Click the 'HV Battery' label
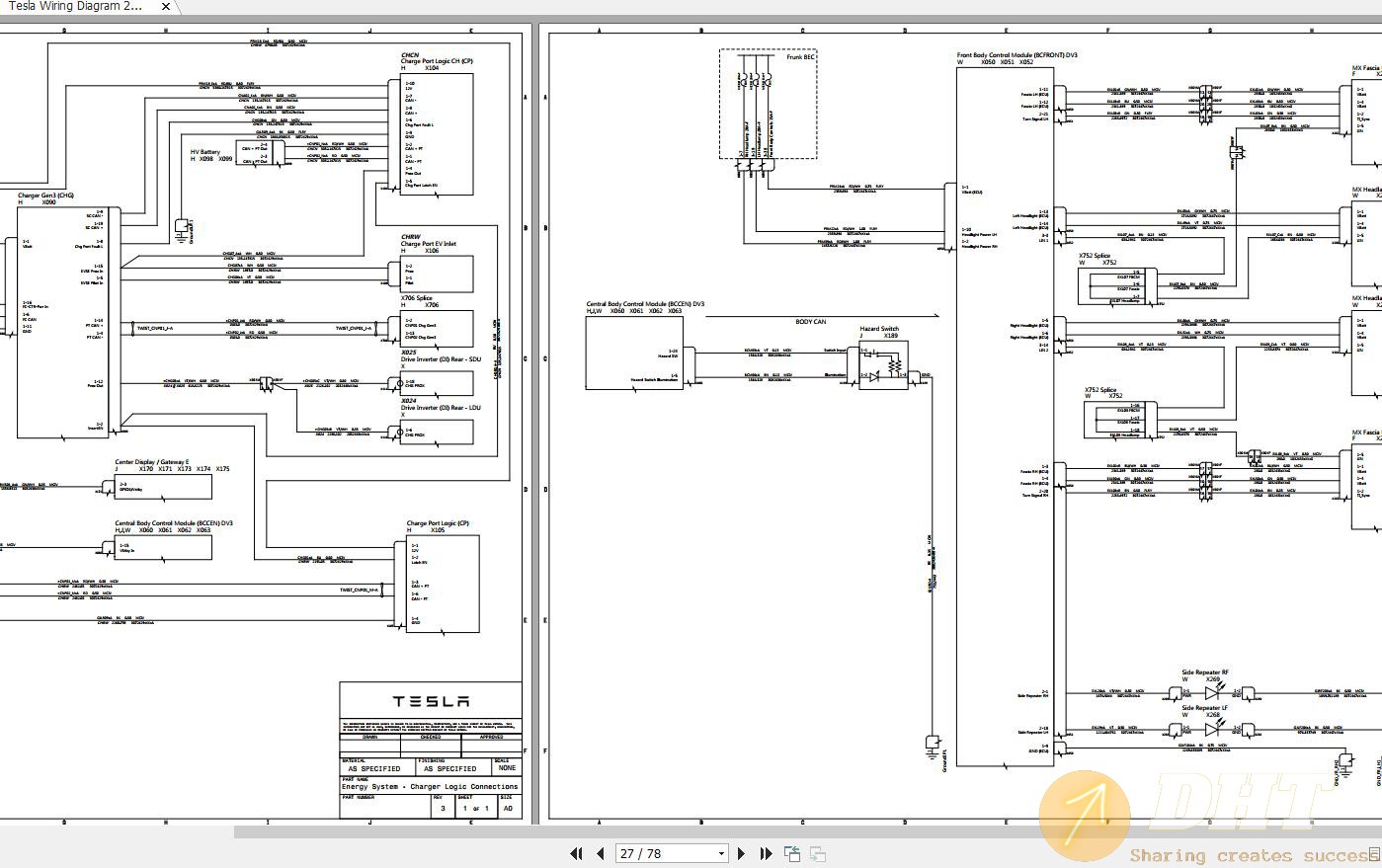The width and height of the screenshot is (1382, 868). 205,152
